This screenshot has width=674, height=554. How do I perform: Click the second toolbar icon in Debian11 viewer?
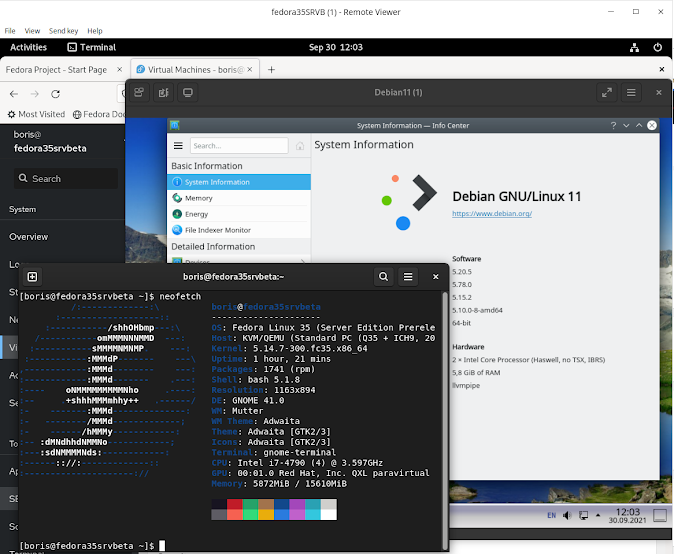(164, 92)
